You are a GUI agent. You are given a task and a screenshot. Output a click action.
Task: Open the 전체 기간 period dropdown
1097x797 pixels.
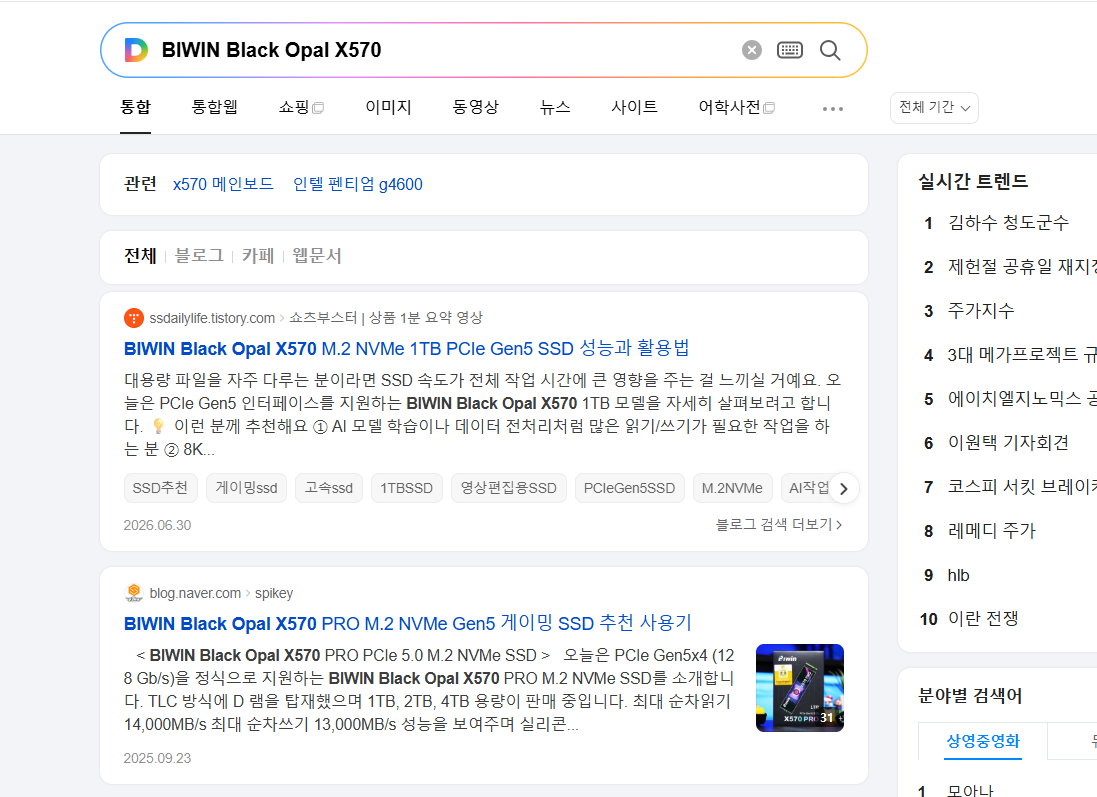point(934,108)
